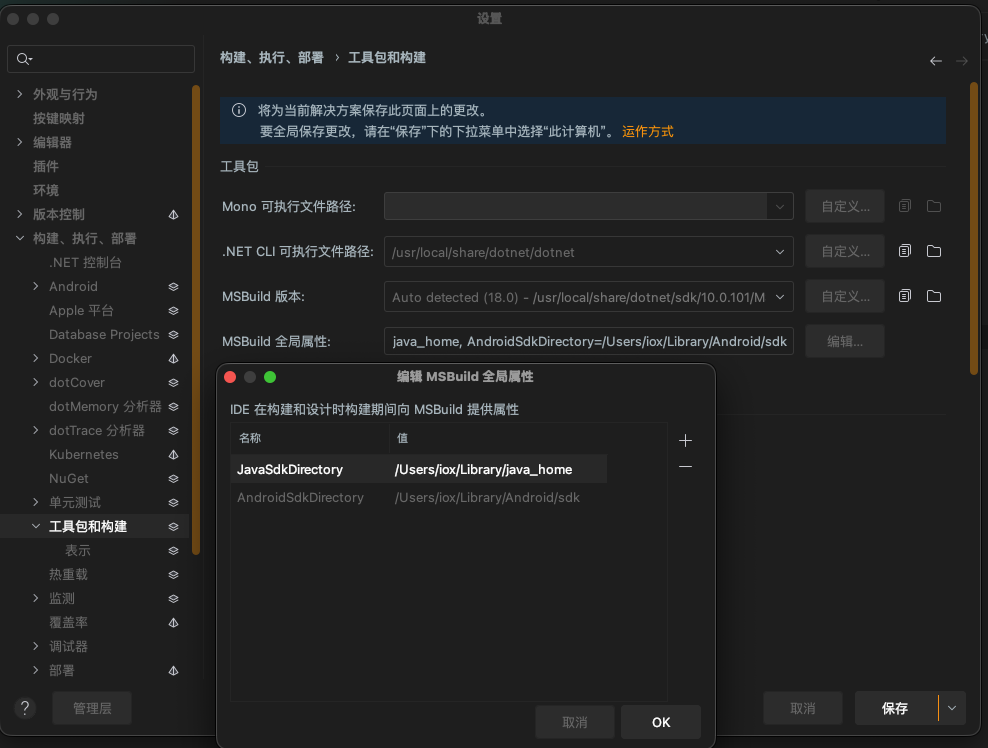
Task: Open help with the question mark button
Action: coord(25,708)
